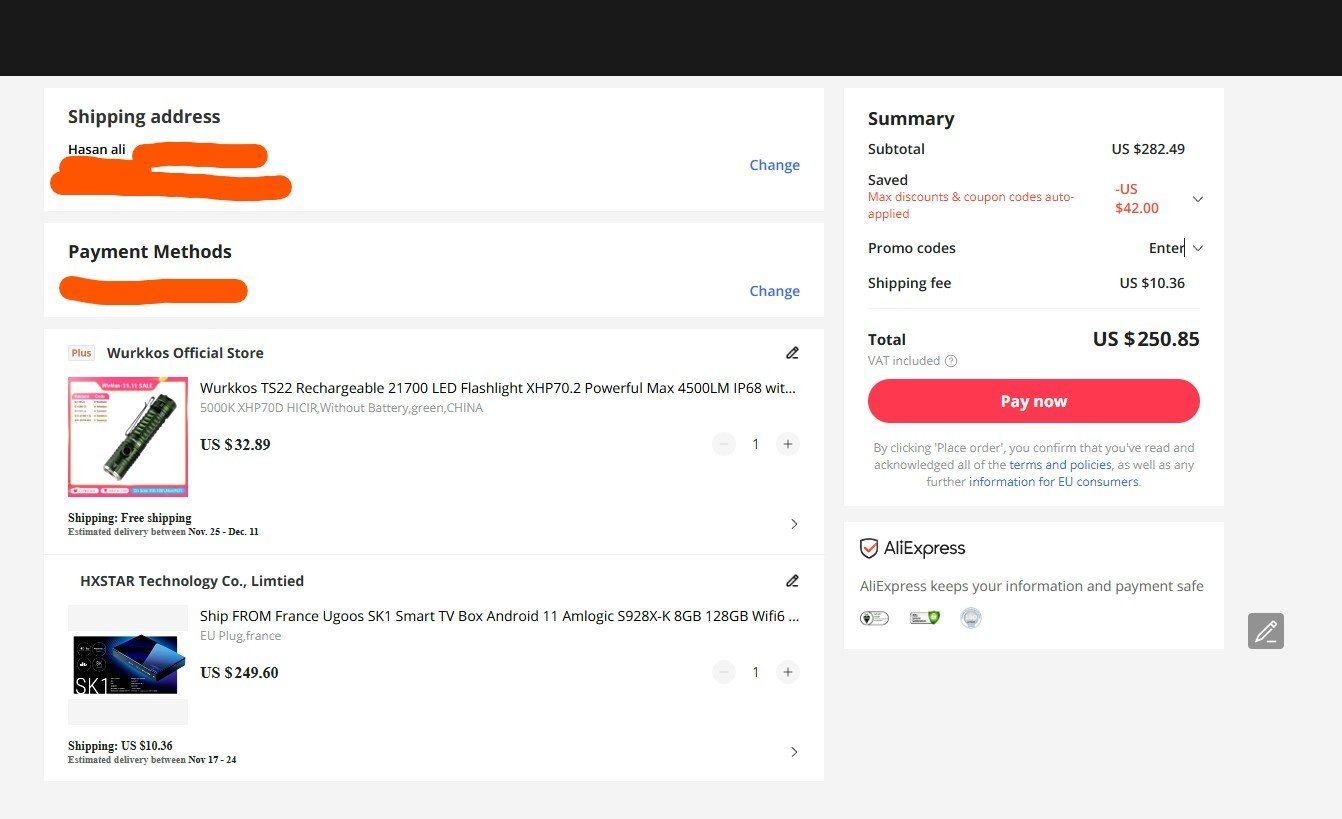Change the shipping address
Image resolution: width=1342 pixels, height=819 pixels.
[x=774, y=165]
